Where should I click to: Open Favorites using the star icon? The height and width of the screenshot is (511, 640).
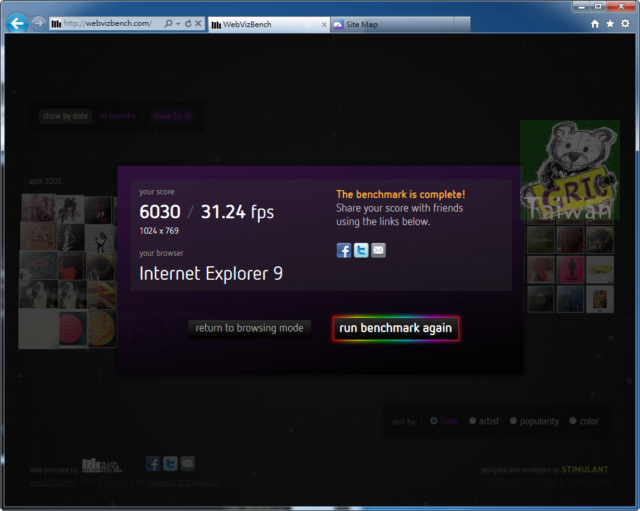pyautogui.click(x=610, y=24)
